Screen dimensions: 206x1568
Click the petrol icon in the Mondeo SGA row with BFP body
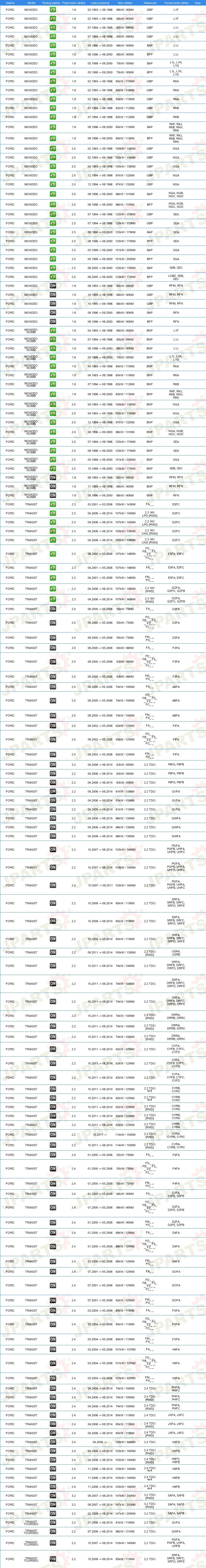pos(53,259)
